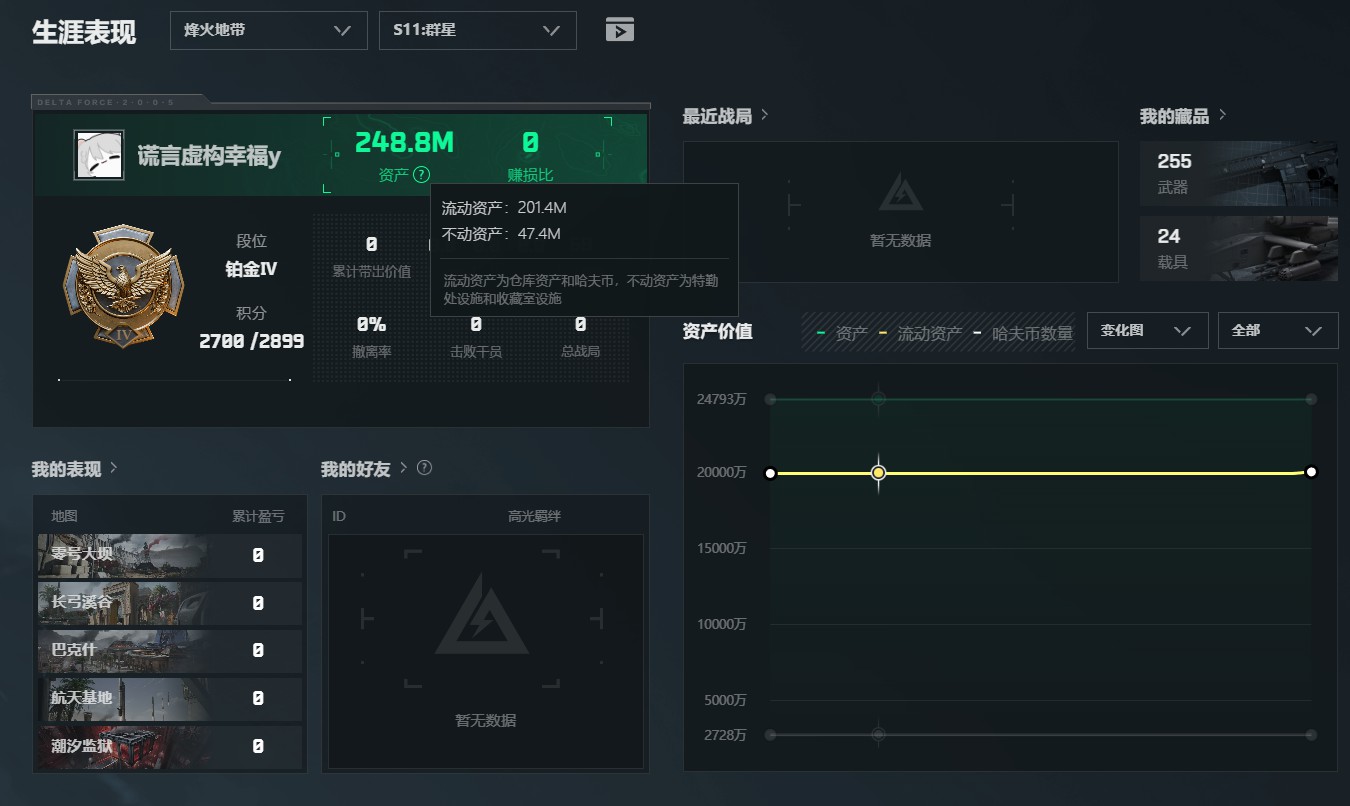Open the 255 武器 weapons collection card
This screenshot has width=1350, height=806.
(x=1239, y=173)
